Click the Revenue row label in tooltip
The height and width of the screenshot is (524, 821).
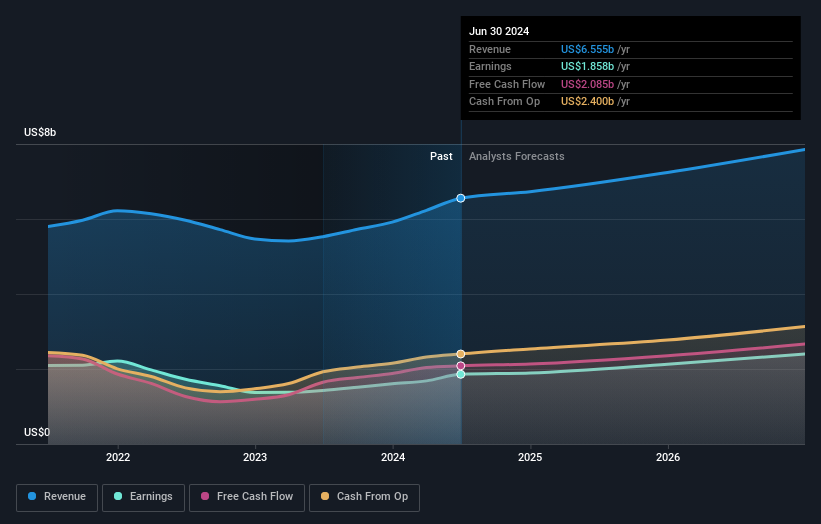(x=490, y=49)
